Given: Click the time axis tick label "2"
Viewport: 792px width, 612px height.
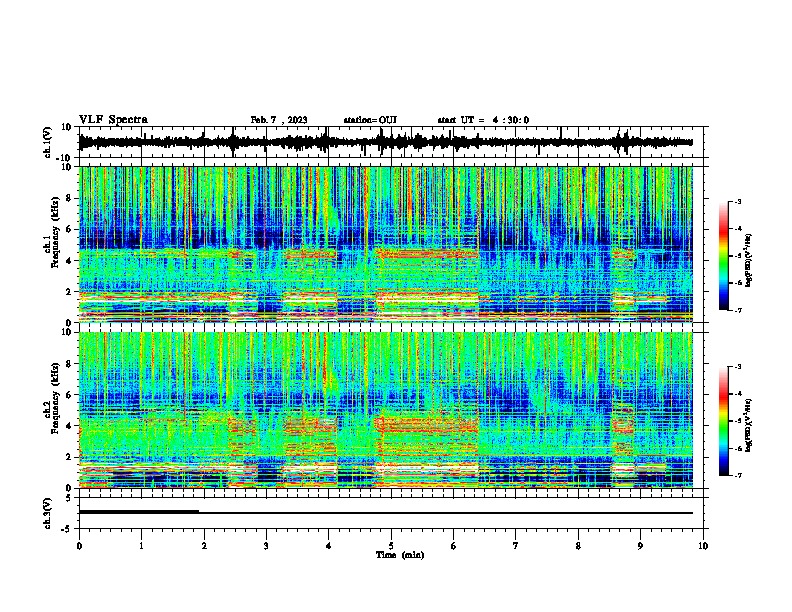Looking at the screenshot, I should click(x=204, y=546).
